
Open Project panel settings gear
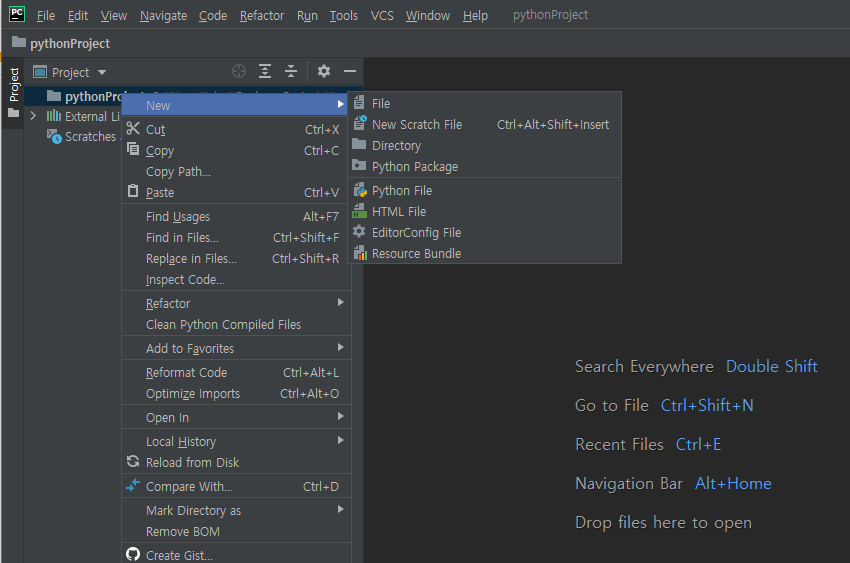[324, 72]
